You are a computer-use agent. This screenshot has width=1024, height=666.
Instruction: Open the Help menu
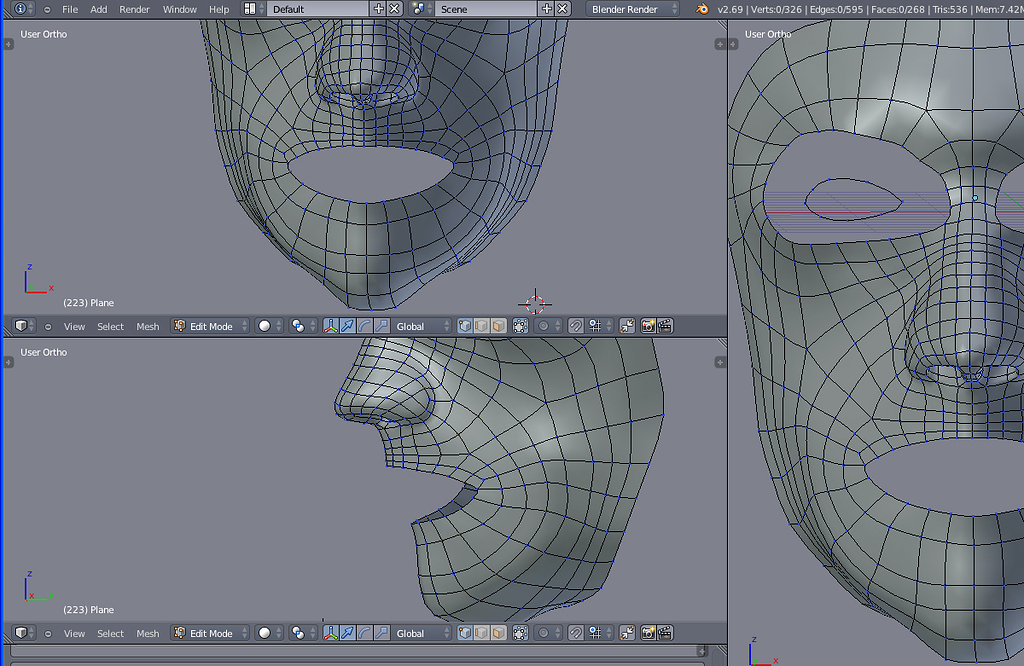(x=219, y=9)
